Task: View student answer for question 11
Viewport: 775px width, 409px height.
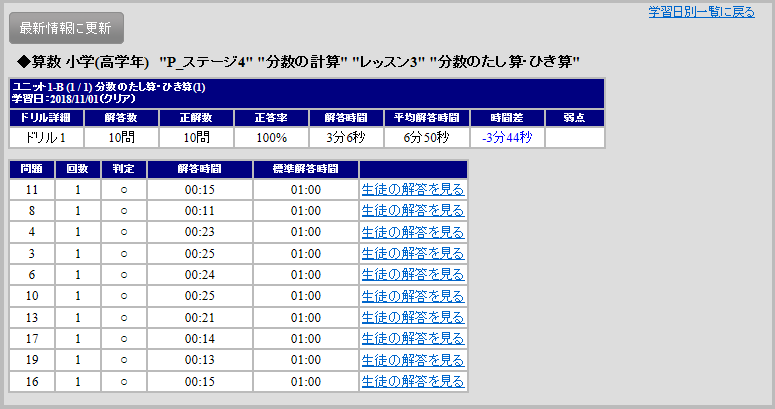Action: [x=413, y=189]
